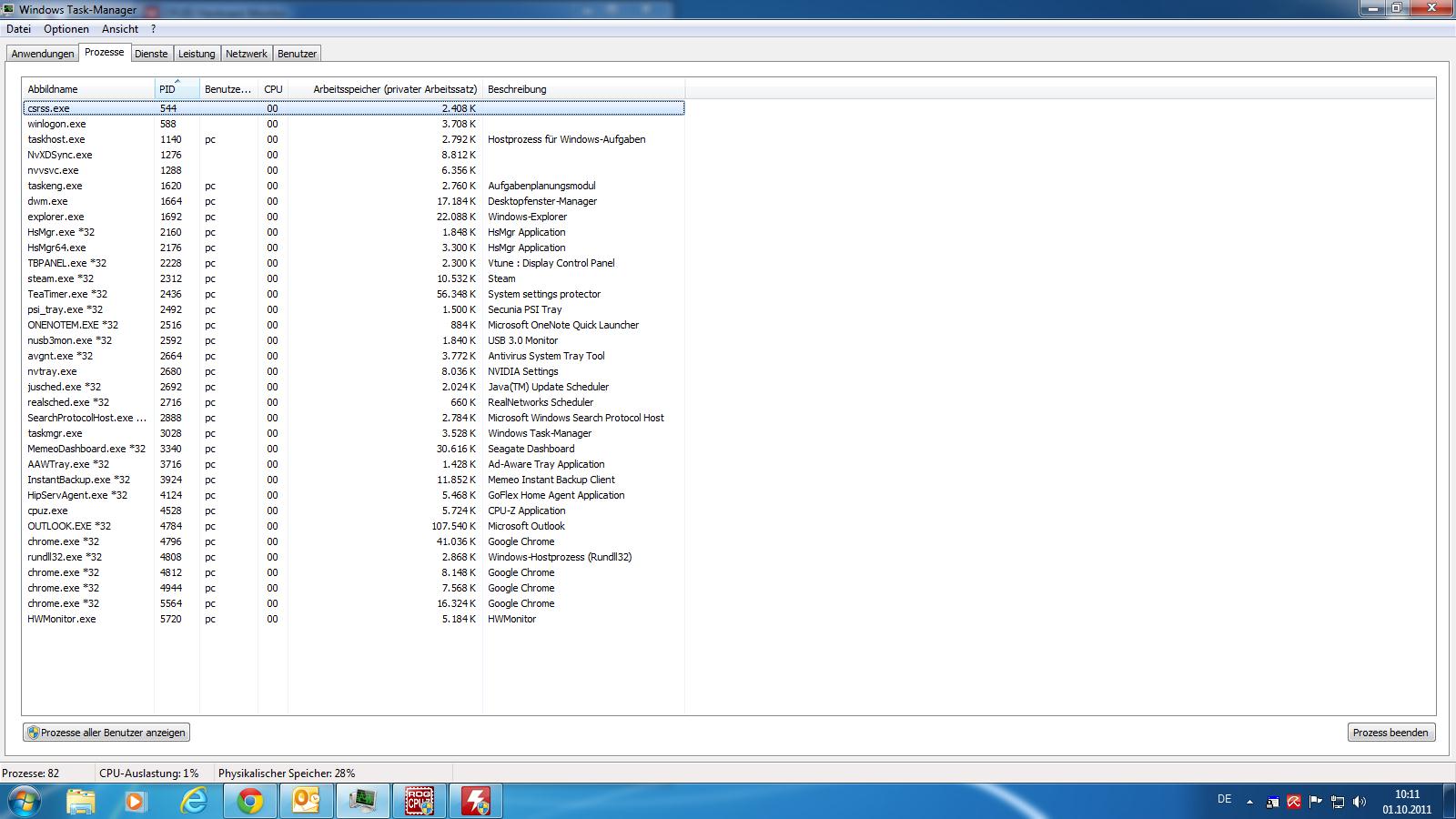Viewport: 1456px width, 819px height.
Task: Click the 107.540 K memory value
Action: (x=453, y=526)
